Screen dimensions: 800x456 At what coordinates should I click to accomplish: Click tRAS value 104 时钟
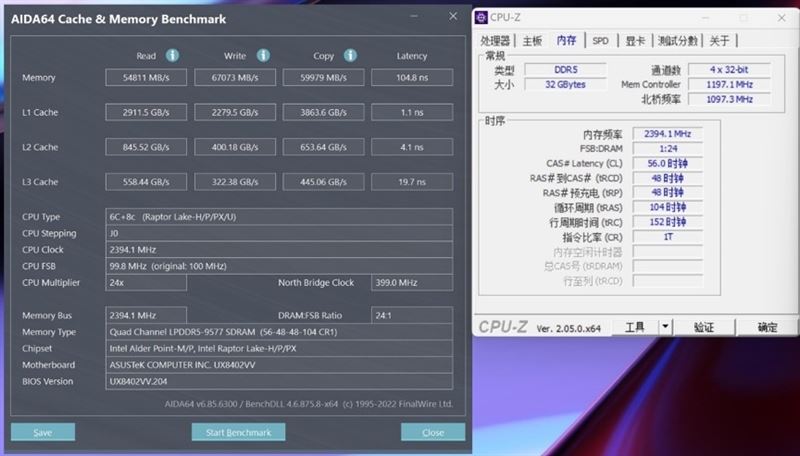point(668,207)
